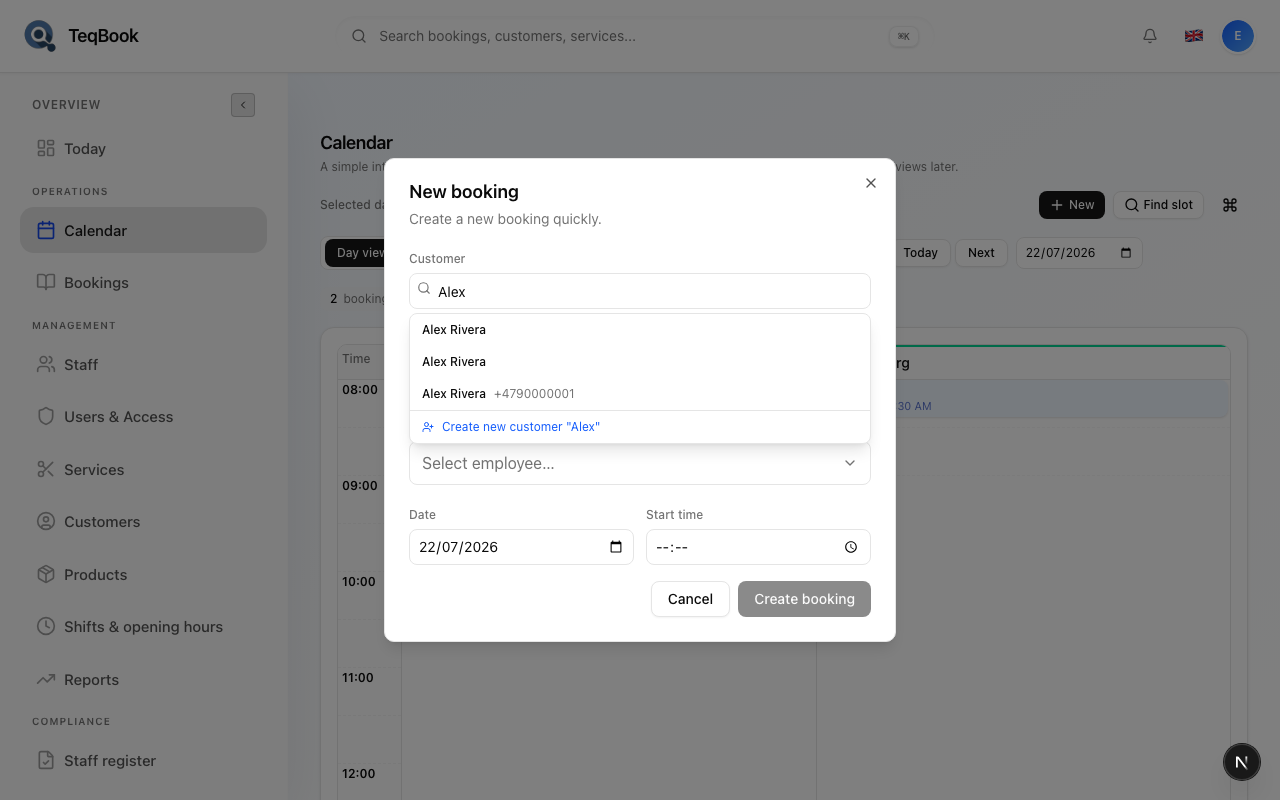Screen dimensions: 1280x800
Task: Click the Bookings book icon
Action: (x=46, y=282)
